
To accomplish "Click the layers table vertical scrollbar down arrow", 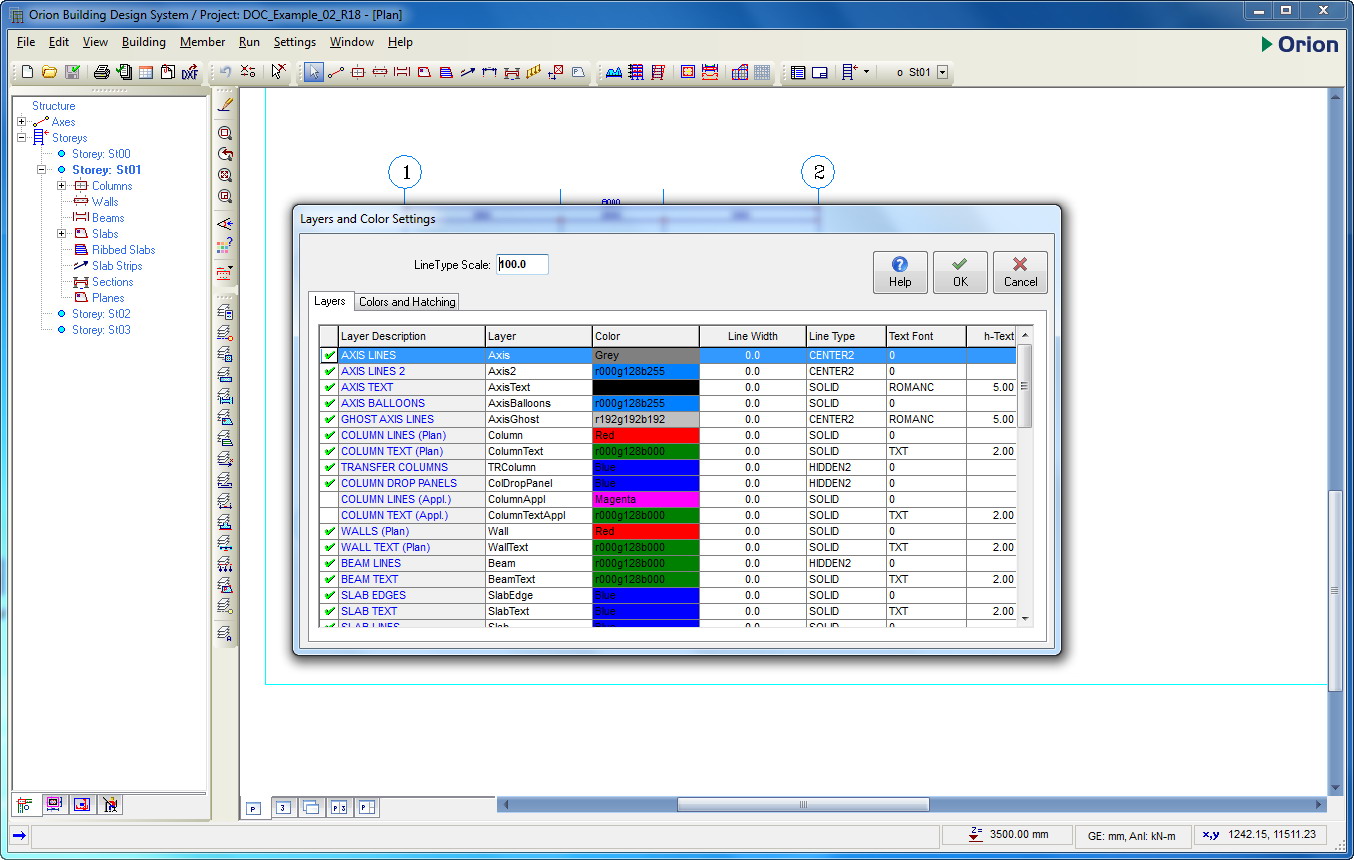I will 1024,619.
